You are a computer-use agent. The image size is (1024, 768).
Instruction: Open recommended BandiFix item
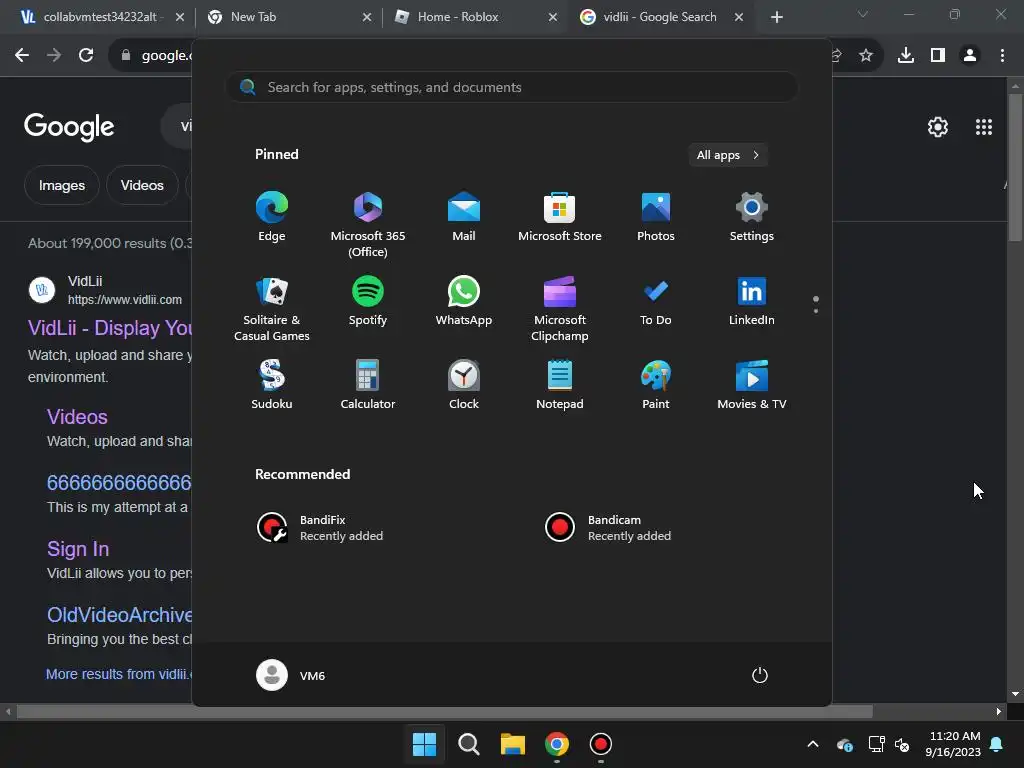pyautogui.click(x=320, y=528)
